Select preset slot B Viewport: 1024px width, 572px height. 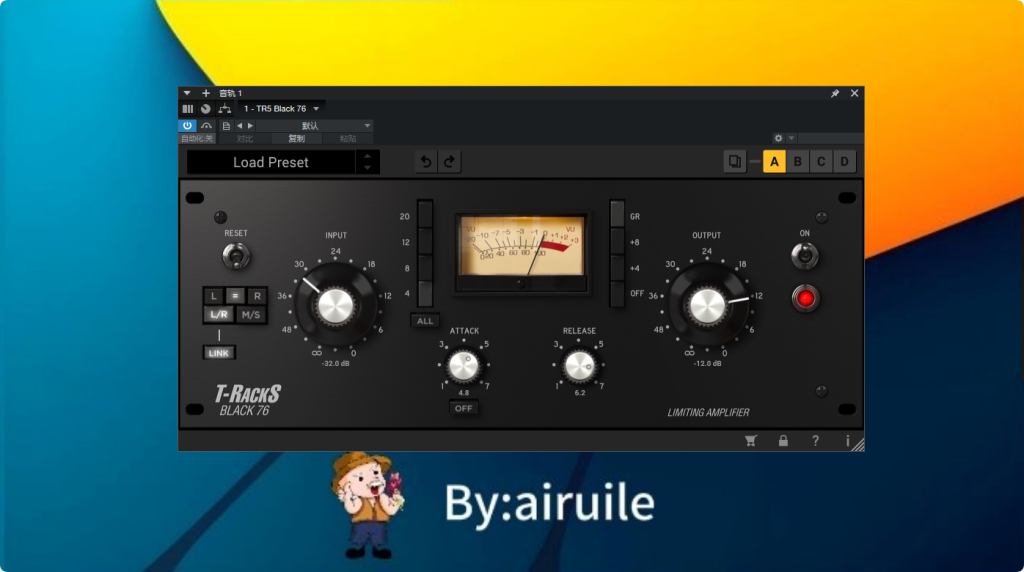797,161
